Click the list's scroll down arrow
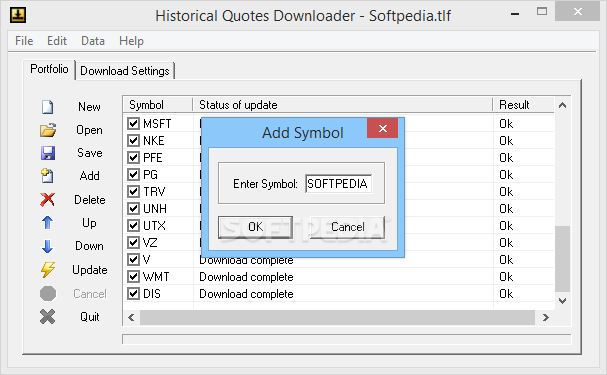This screenshot has height=375, width=607. click(562, 301)
